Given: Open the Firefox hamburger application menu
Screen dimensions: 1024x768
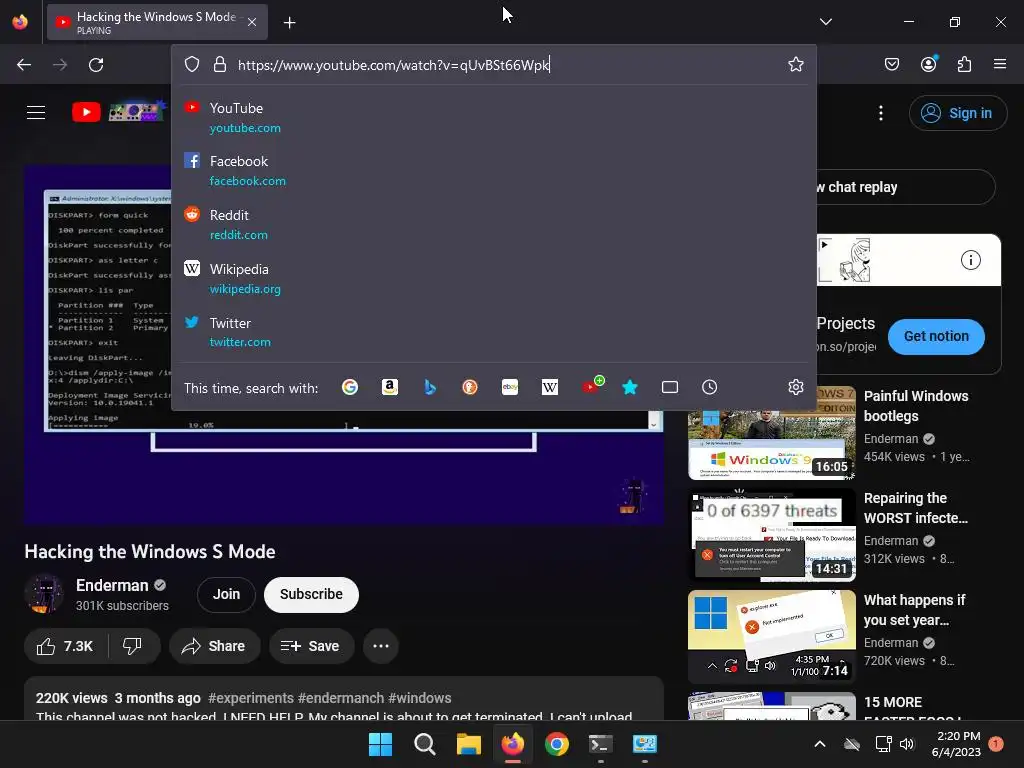Looking at the screenshot, I should [1000, 64].
